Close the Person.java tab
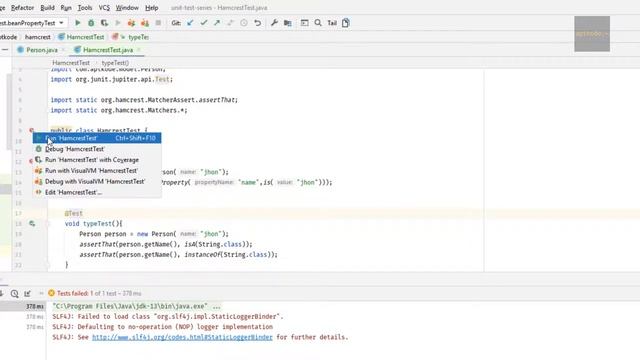 point(63,50)
